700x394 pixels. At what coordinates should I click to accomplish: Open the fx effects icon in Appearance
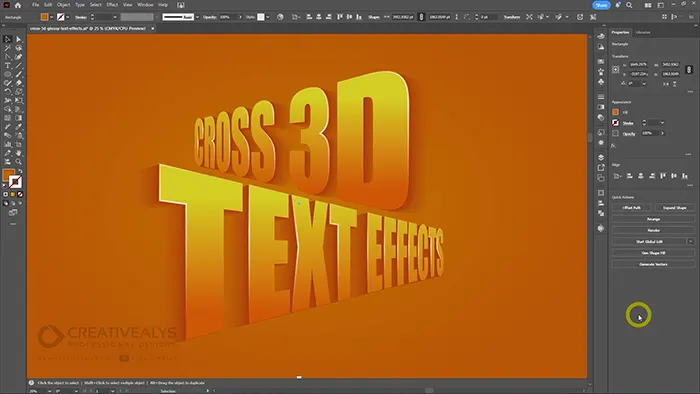[613, 145]
